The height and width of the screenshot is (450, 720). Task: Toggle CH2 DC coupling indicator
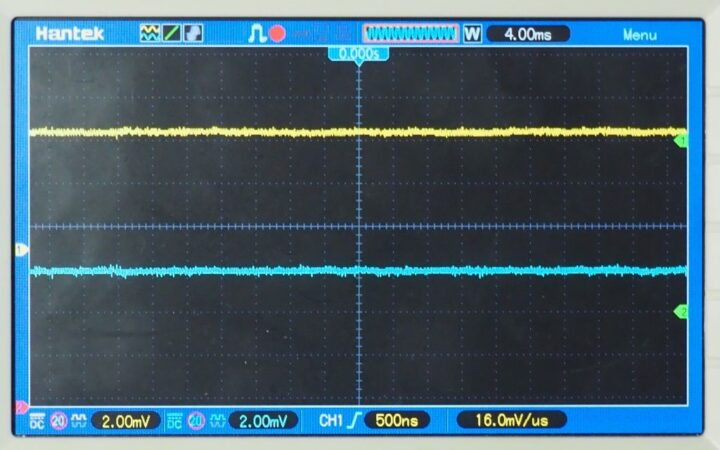tap(175, 421)
